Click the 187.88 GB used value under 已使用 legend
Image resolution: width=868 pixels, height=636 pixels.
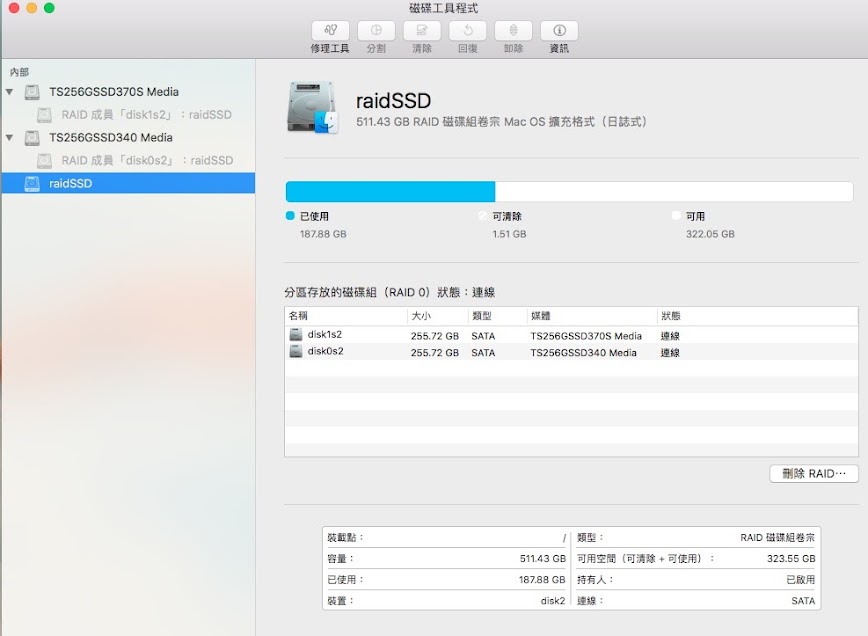[x=323, y=234]
